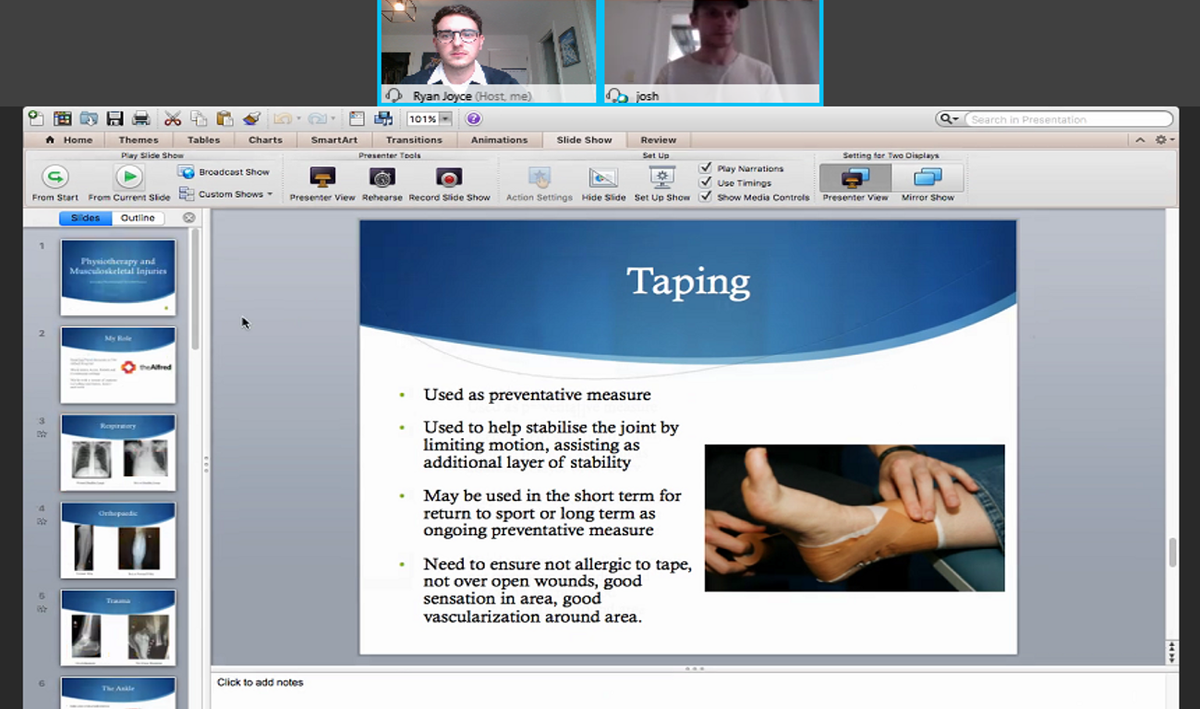Click the Print icon in toolbar
This screenshot has width=1200, height=709.
(x=141, y=118)
